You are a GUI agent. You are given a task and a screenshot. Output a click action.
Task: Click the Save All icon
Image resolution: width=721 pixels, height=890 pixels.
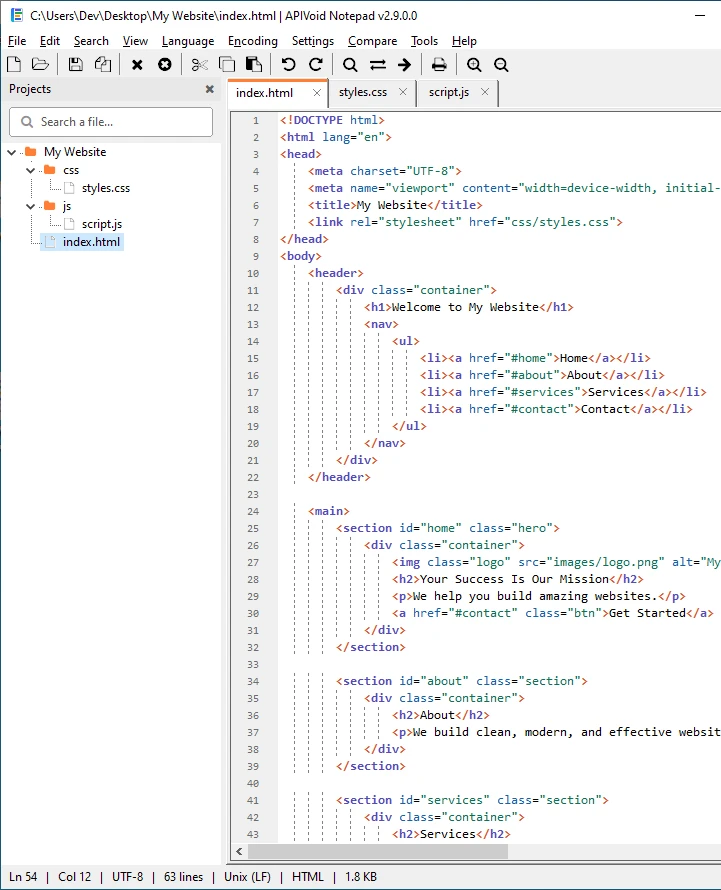[x=103, y=65]
